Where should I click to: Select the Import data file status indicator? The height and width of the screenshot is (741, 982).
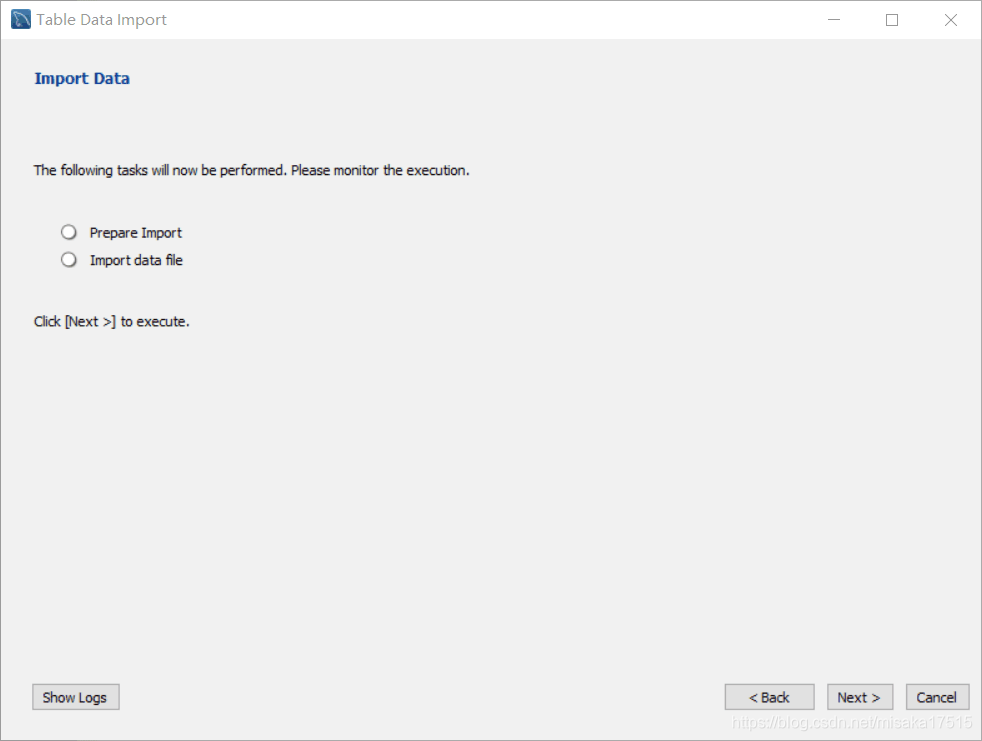[69, 259]
